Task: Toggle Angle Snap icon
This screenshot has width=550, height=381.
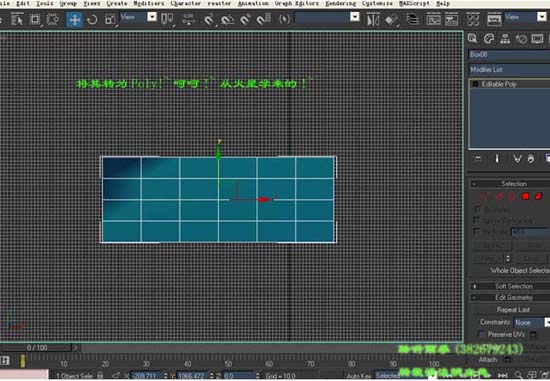Action: tap(227, 19)
